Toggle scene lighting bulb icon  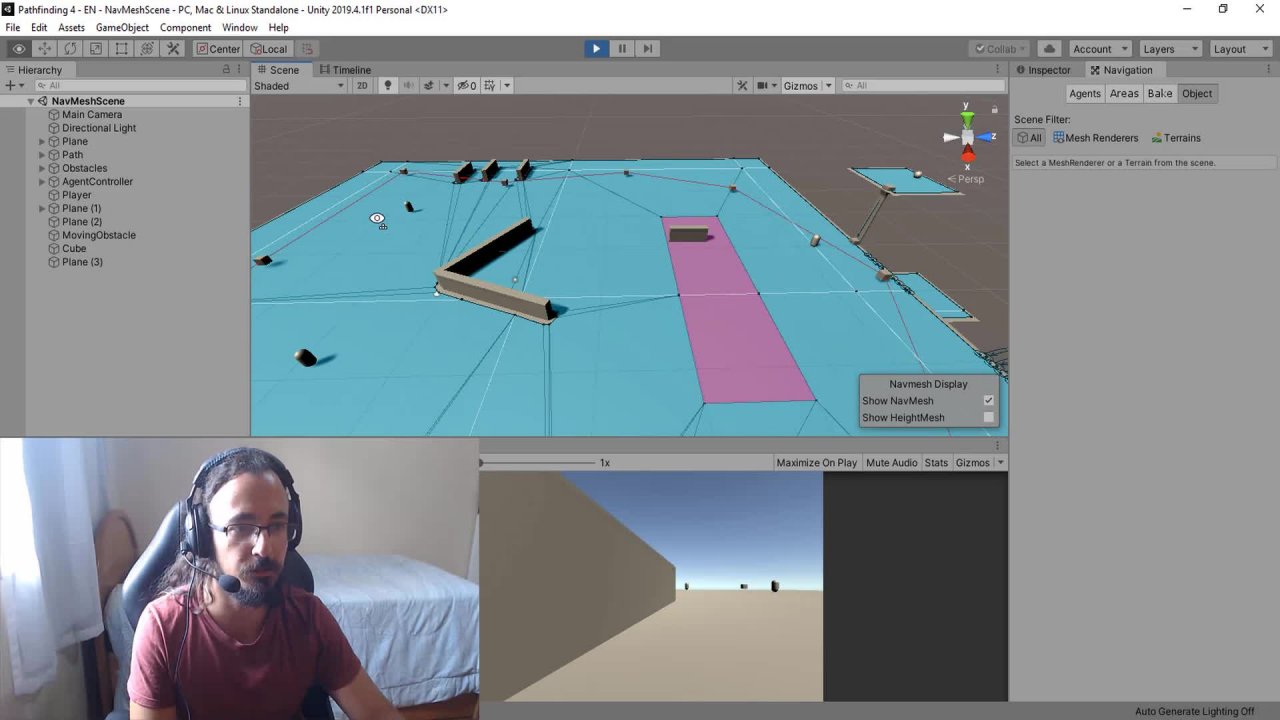click(x=388, y=86)
